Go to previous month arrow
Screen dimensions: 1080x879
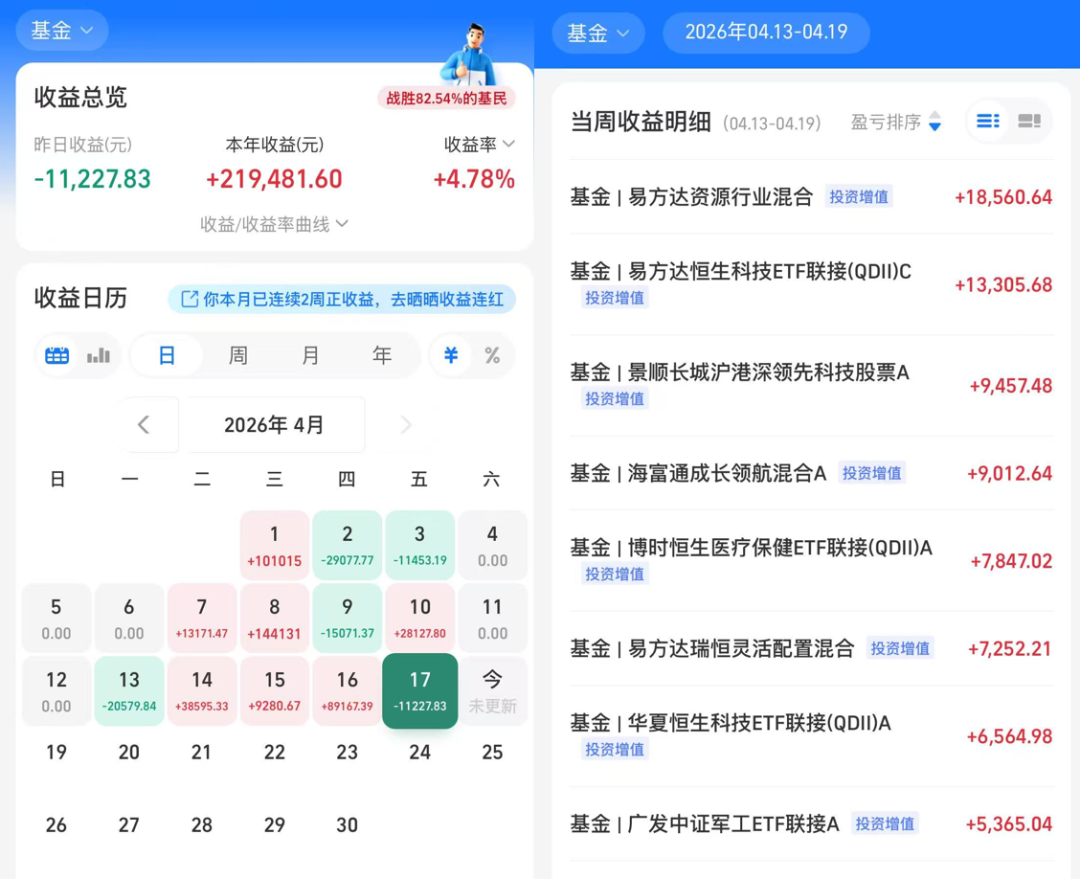144,424
